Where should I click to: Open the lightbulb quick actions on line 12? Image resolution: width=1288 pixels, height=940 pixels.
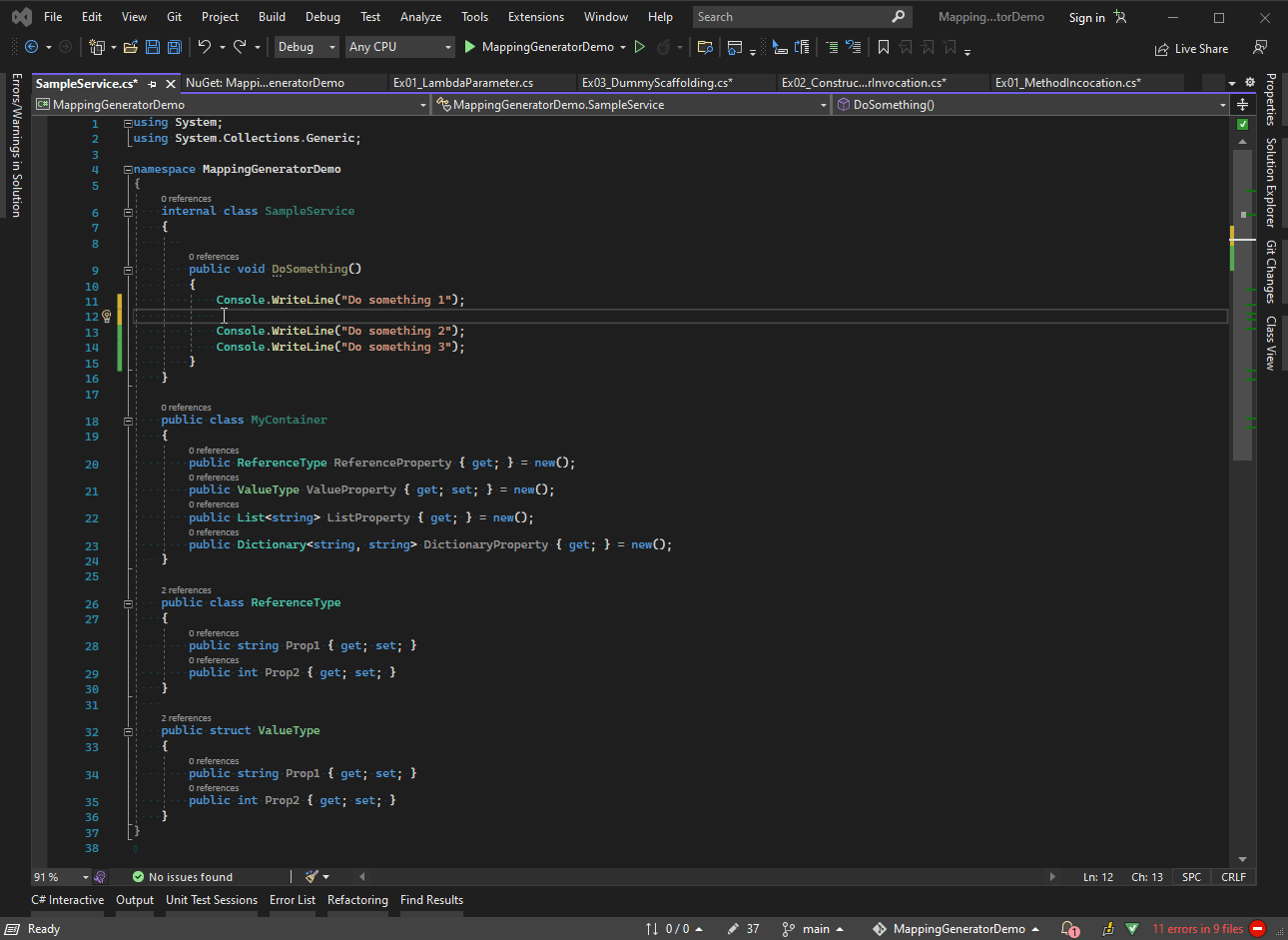[x=107, y=317]
